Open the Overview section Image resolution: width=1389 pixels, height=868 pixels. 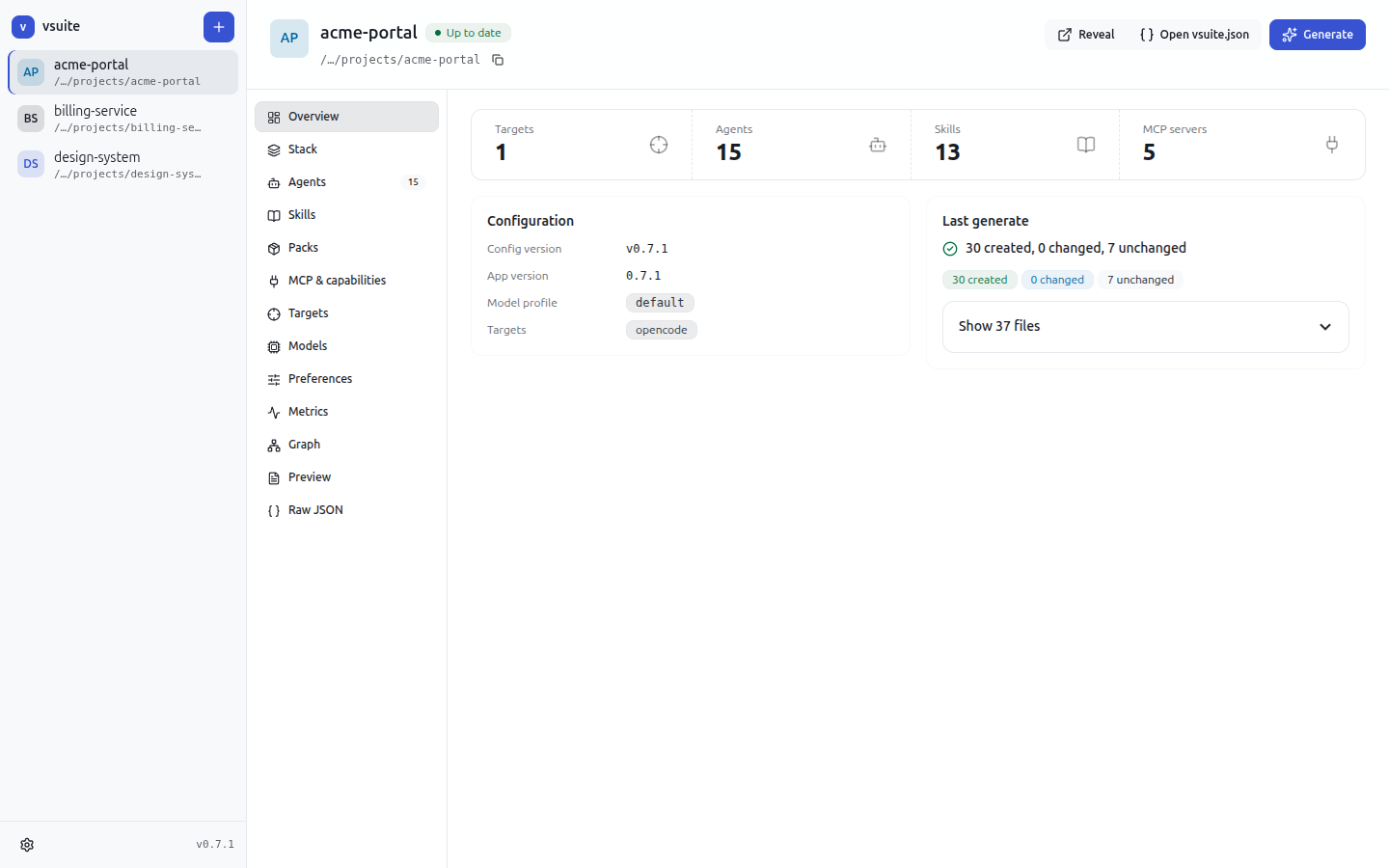pyautogui.click(x=346, y=117)
